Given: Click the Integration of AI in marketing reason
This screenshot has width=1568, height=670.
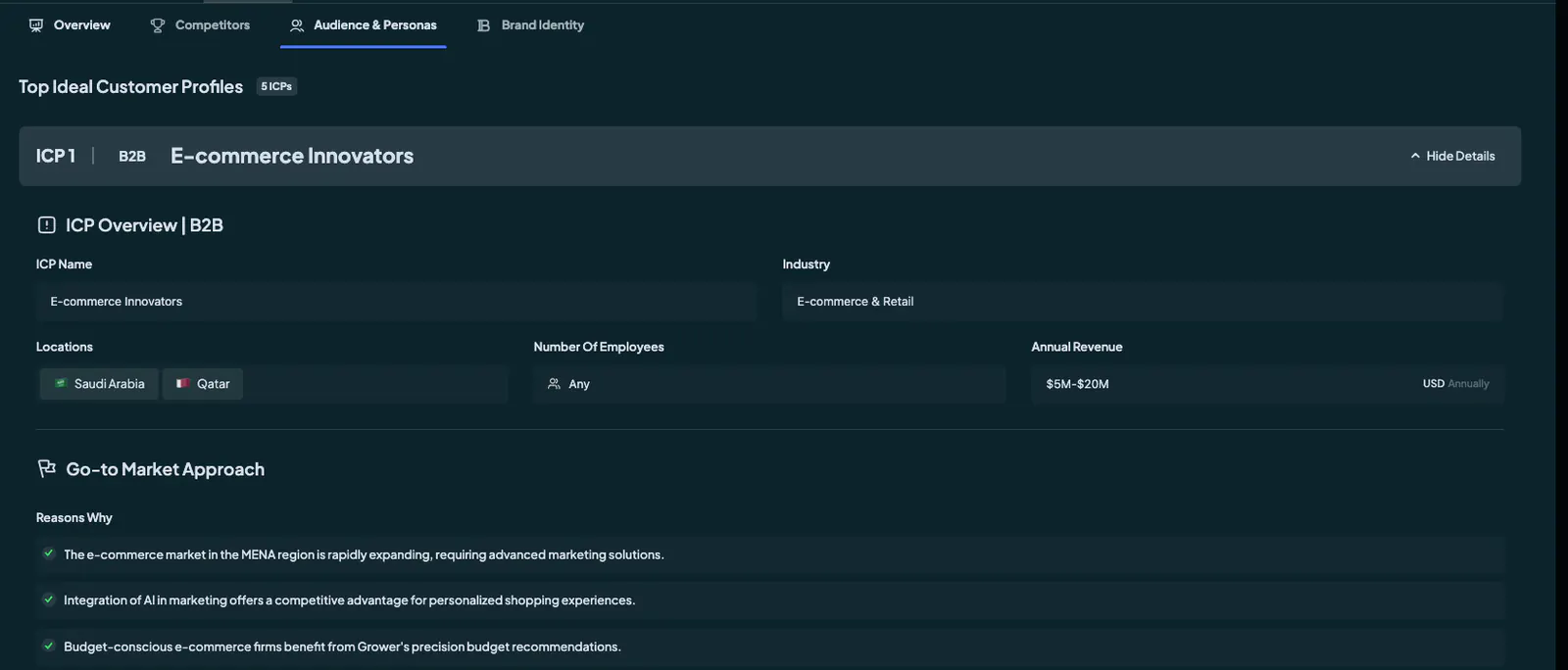Looking at the screenshot, I should point(349,600).
